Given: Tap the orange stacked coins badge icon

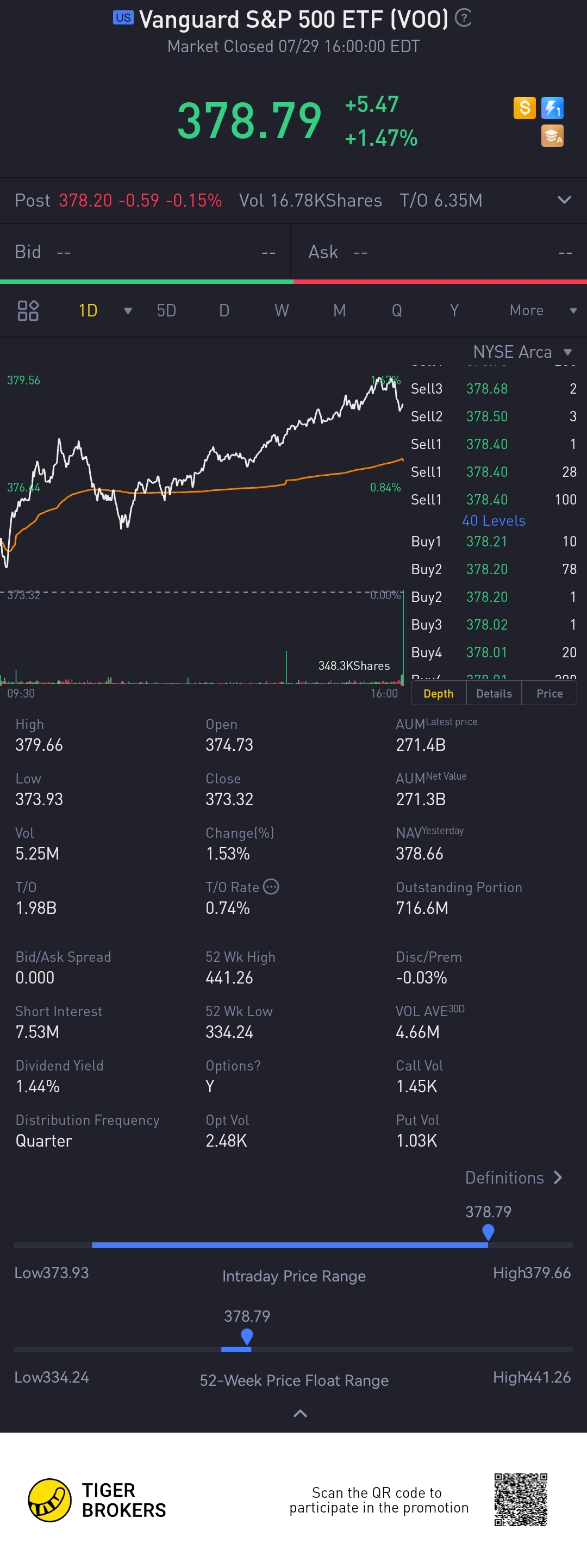Looking at the screenshot, I should pos(552,136).
